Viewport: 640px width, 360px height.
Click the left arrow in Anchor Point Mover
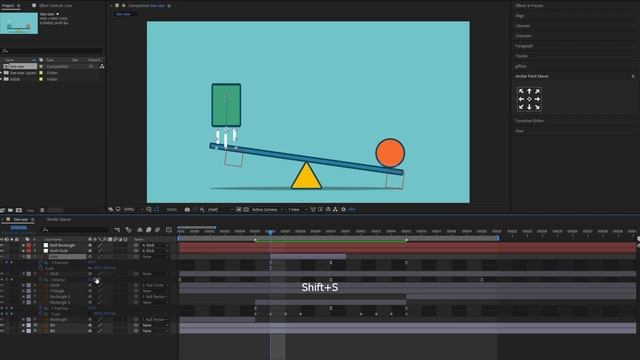(x=521, y=99)
